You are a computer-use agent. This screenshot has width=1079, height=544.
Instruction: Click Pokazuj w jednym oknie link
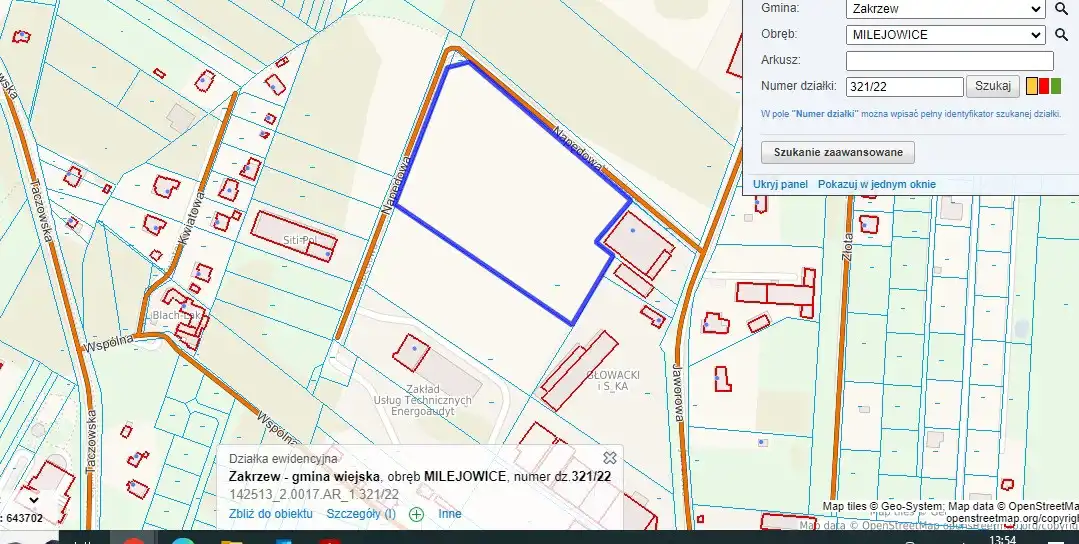click(x=876, y=184)
